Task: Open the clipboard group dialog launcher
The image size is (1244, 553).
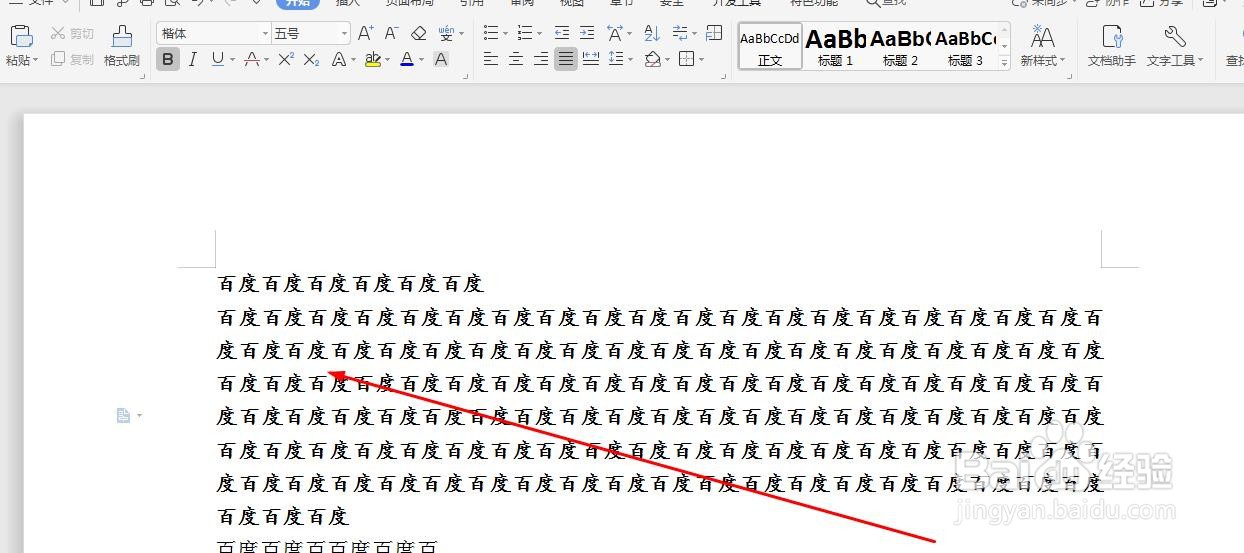Action: pyautogui.click(x=142, y=74)
